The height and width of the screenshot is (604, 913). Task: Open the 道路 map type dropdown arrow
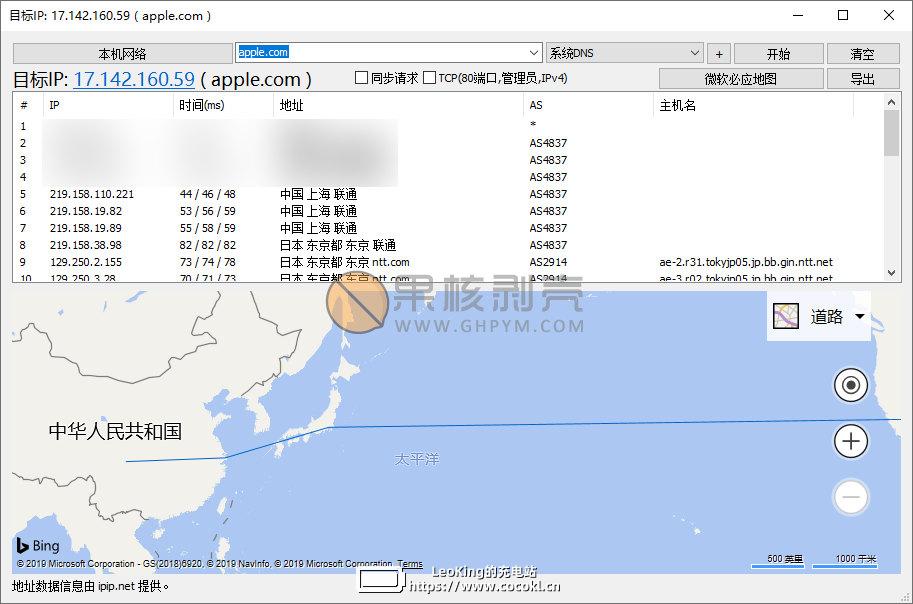(x=859, y=316)
